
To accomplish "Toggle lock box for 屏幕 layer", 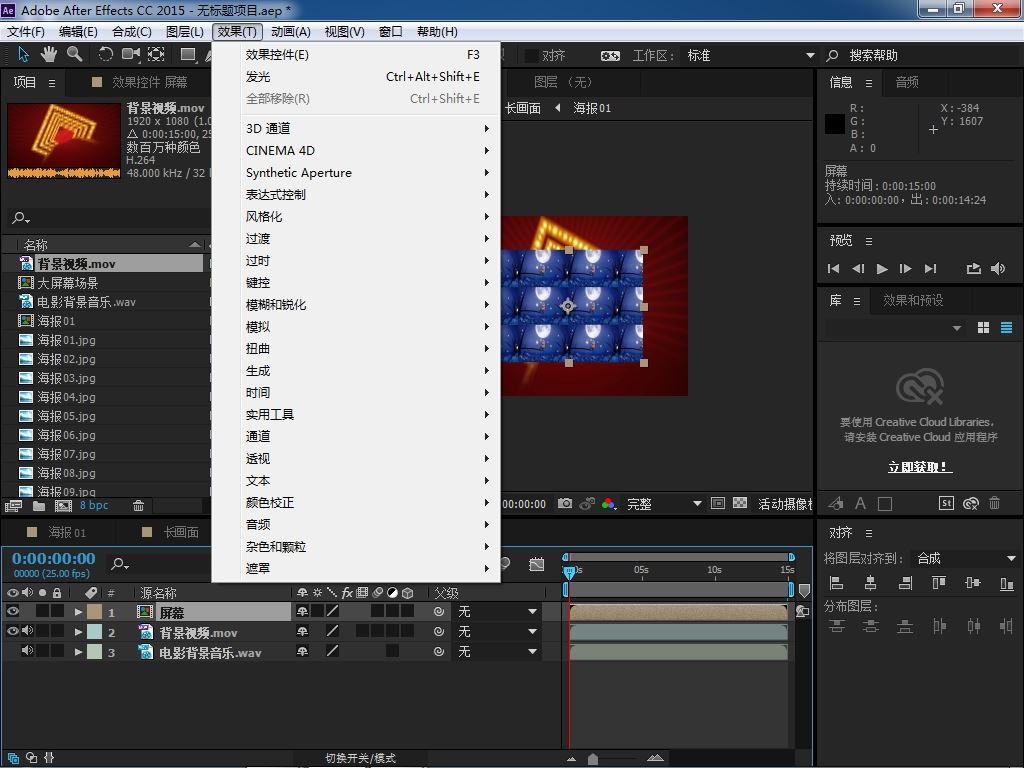I will coord(57,611).
